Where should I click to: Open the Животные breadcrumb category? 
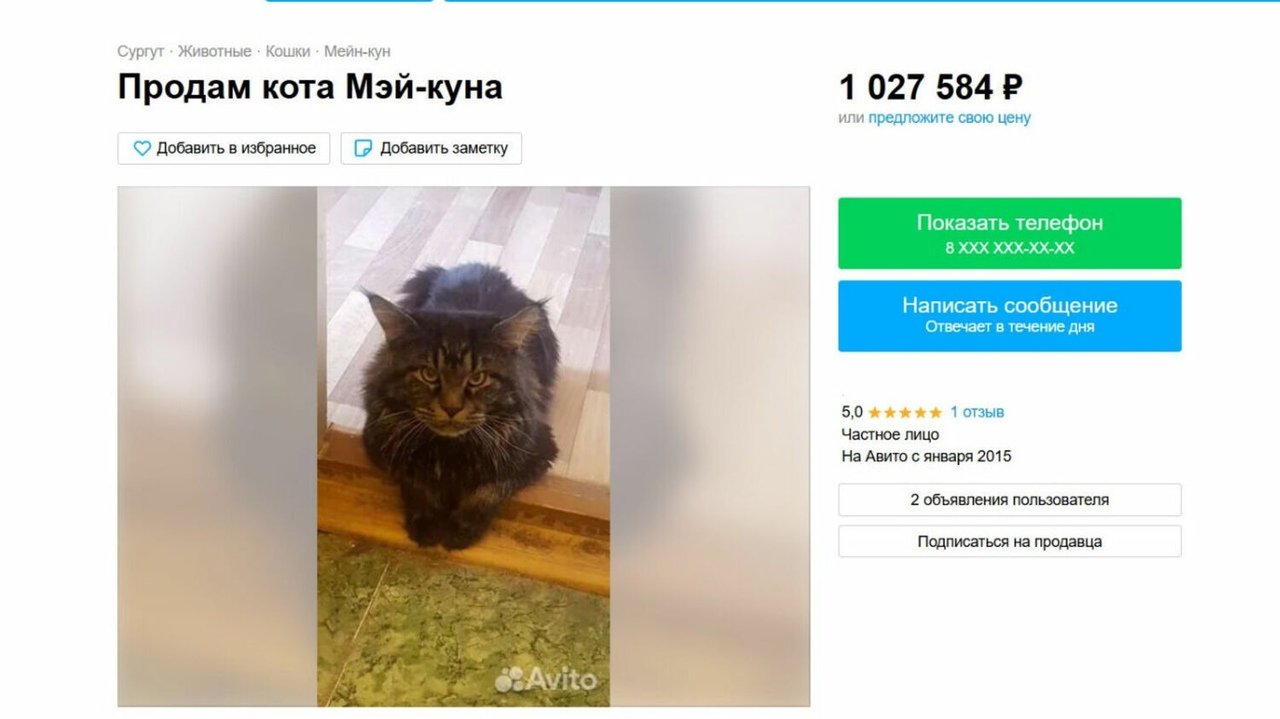pos(215,51)
